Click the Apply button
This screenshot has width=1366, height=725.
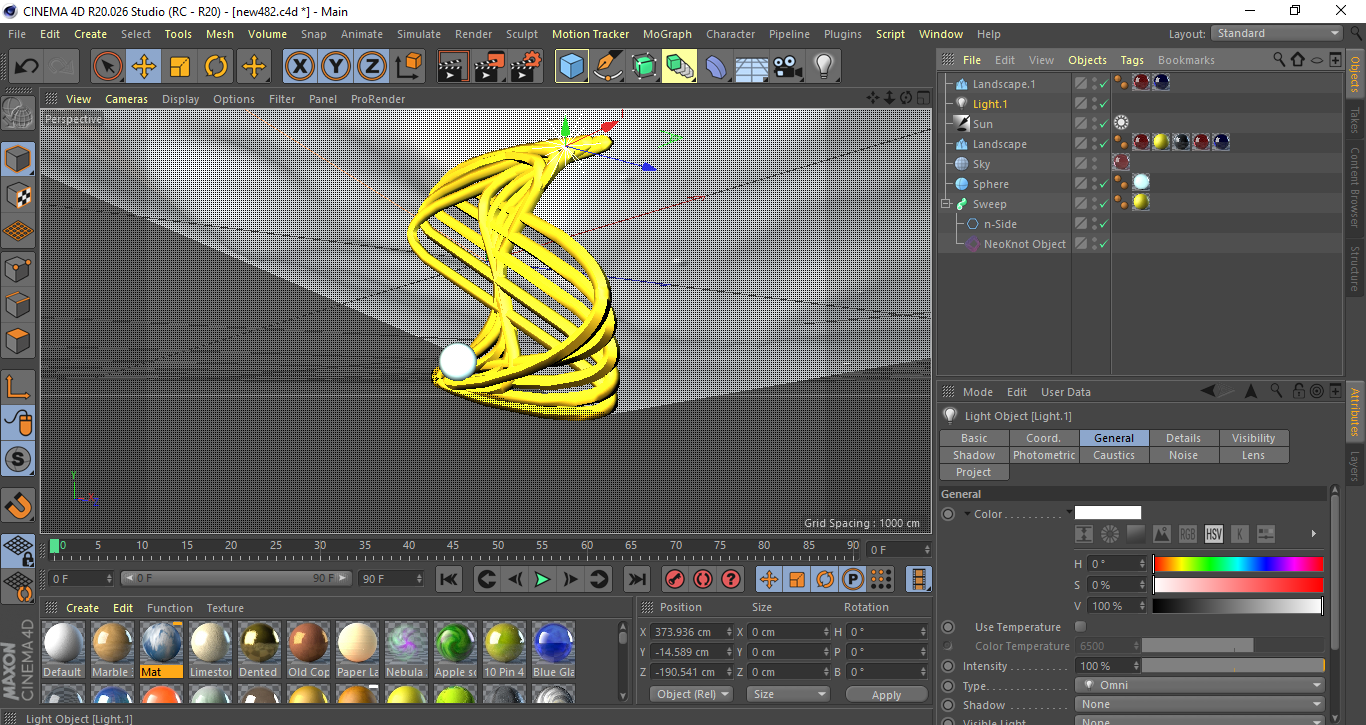click(886, 694)
